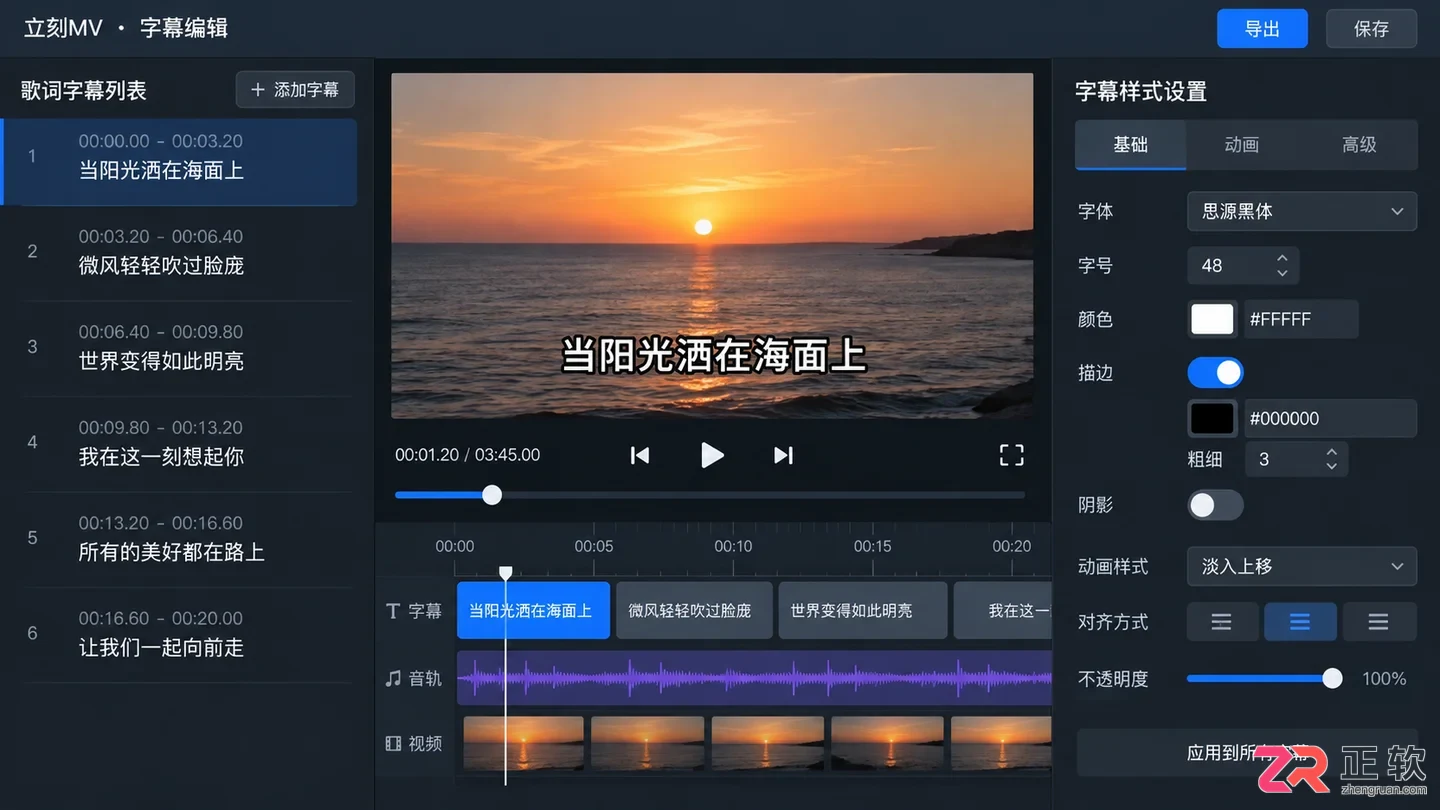This screenshot has height=810, width=1440.
Task: Decrease the 字号 font size value
Action: pyautogui.click(x=1283, y=273)
